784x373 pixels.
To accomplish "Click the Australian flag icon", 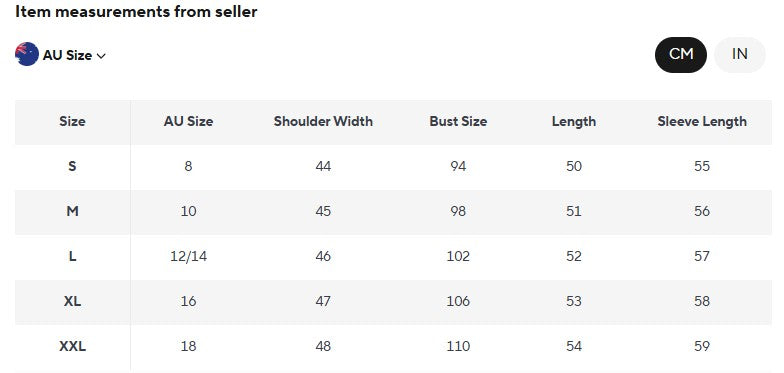I will point(27,54).
